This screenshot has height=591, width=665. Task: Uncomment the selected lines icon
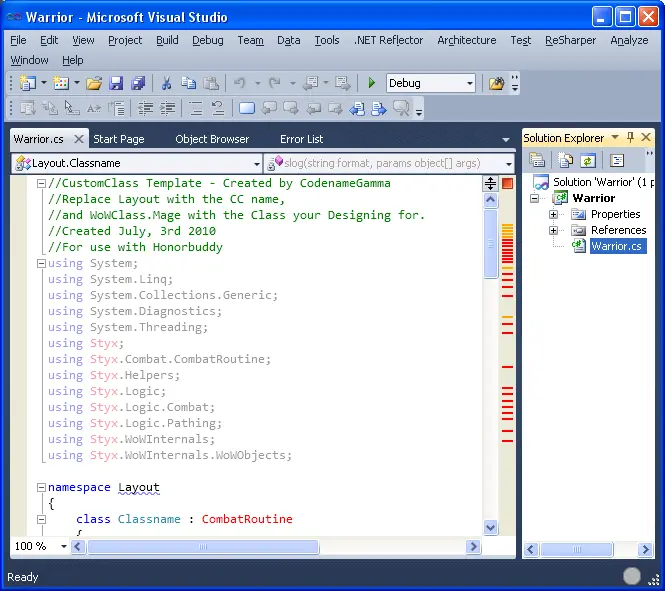[x=218, y=109]
